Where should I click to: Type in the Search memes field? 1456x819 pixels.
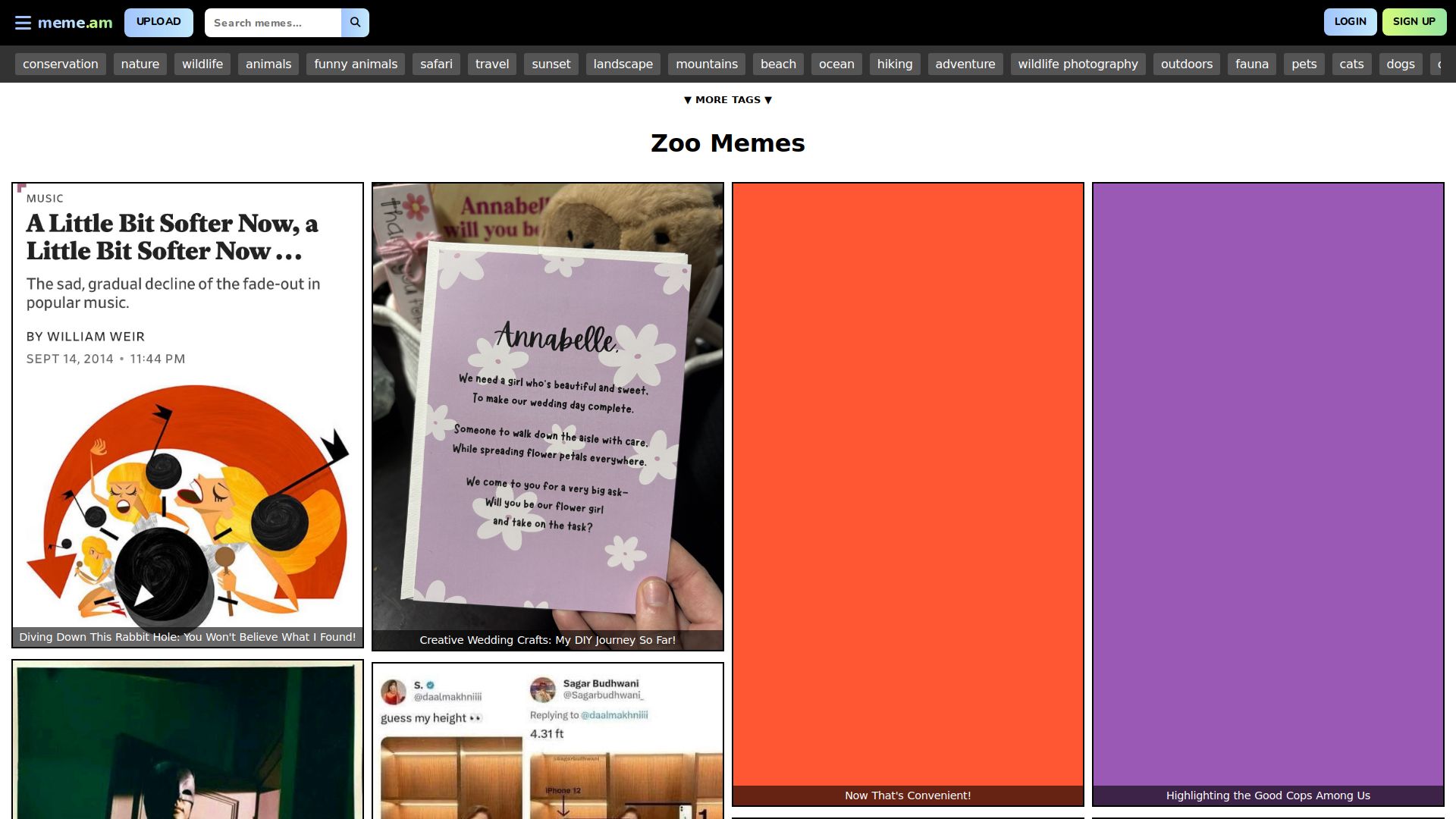click(273, 23)
